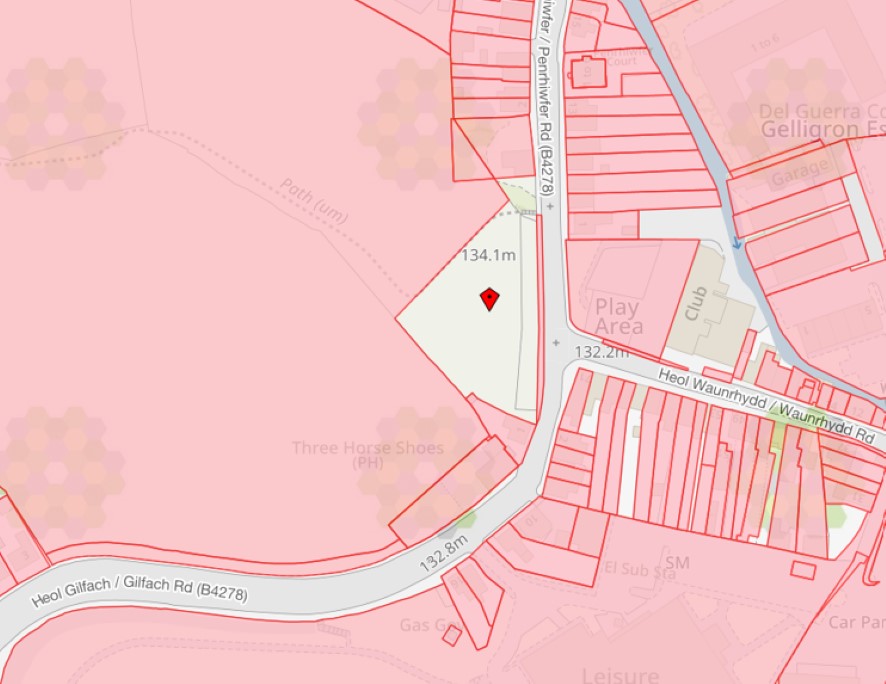Click the red location pin marker
This screenshot has width=886, height=684.
[489, 299]
